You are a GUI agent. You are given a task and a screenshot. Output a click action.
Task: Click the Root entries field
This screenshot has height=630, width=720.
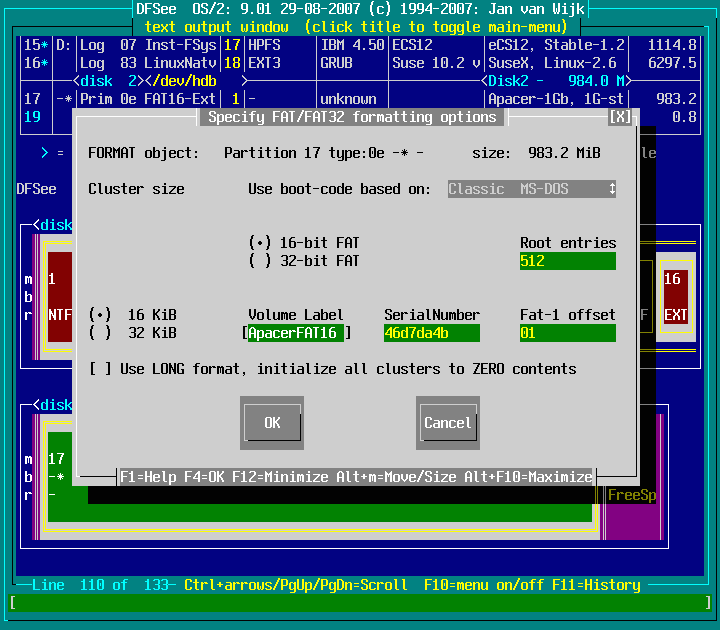(x=567, y=261)
